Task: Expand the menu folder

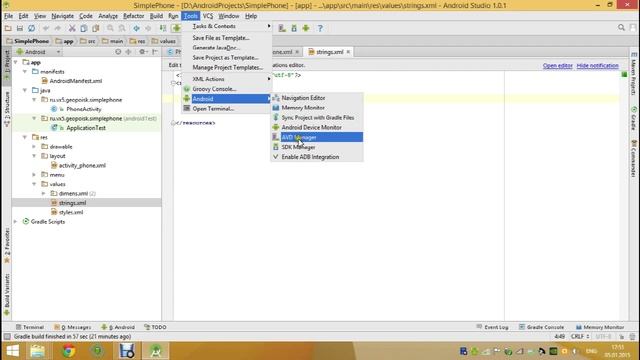Action: click(x=34, y=175)
